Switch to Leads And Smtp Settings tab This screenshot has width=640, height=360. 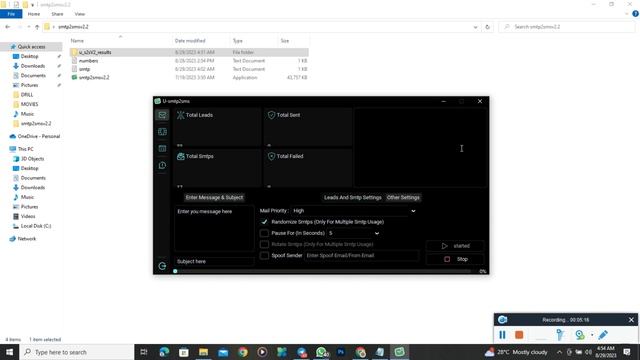tap(353, 198)
